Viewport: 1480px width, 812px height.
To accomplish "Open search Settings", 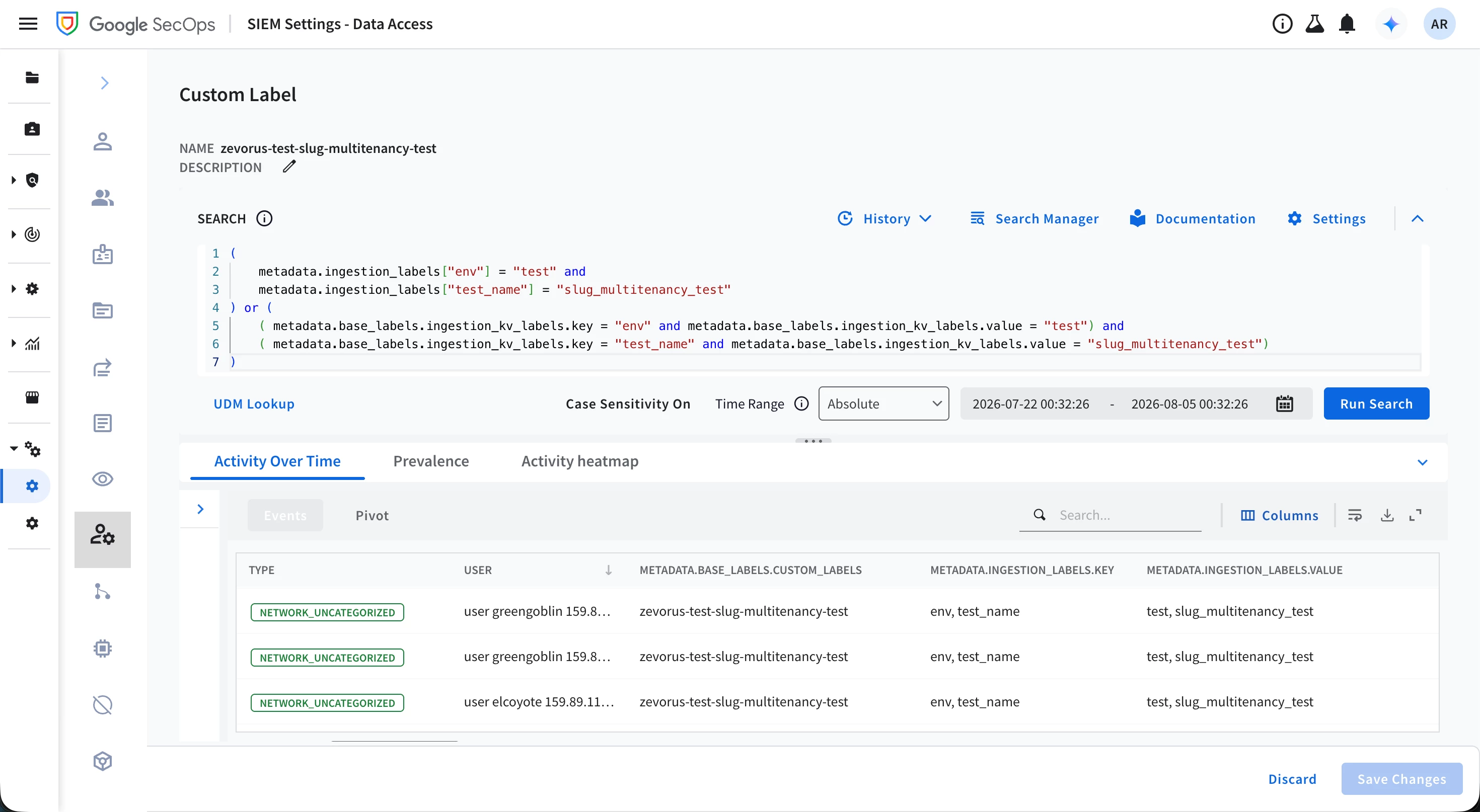I will click(x=1326, y=219).
